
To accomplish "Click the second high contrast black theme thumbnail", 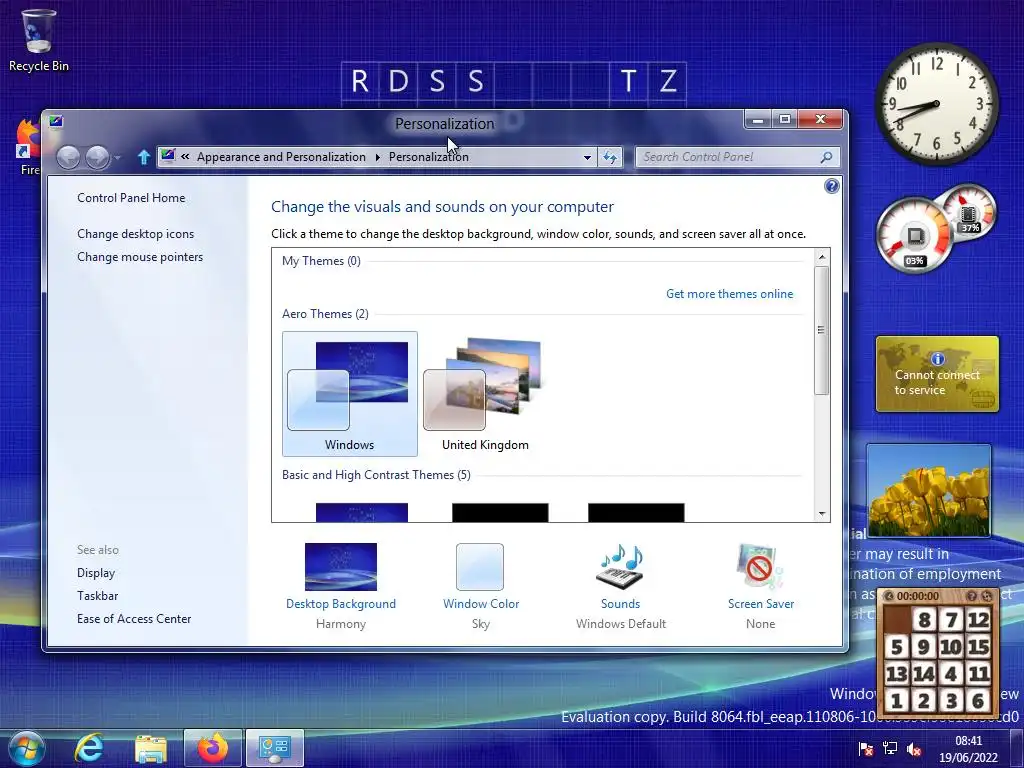I will pyautogui.click(x=636, y=513).
